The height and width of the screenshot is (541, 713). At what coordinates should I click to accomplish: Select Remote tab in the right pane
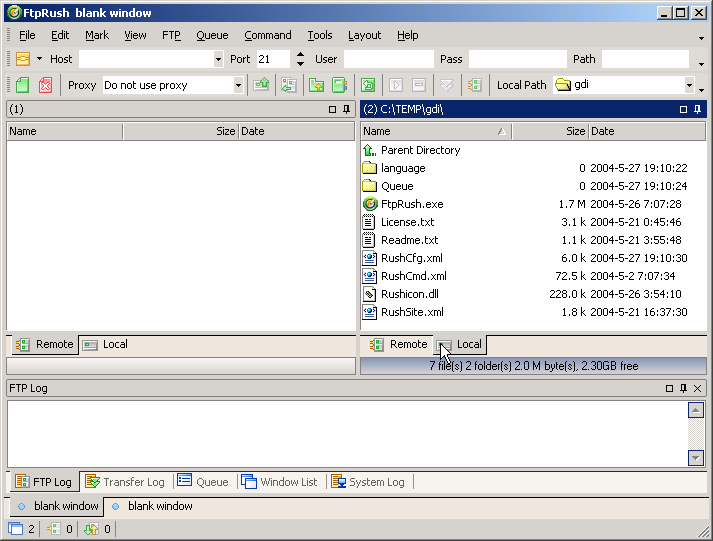pyautogui.click(x=398, y=345)
